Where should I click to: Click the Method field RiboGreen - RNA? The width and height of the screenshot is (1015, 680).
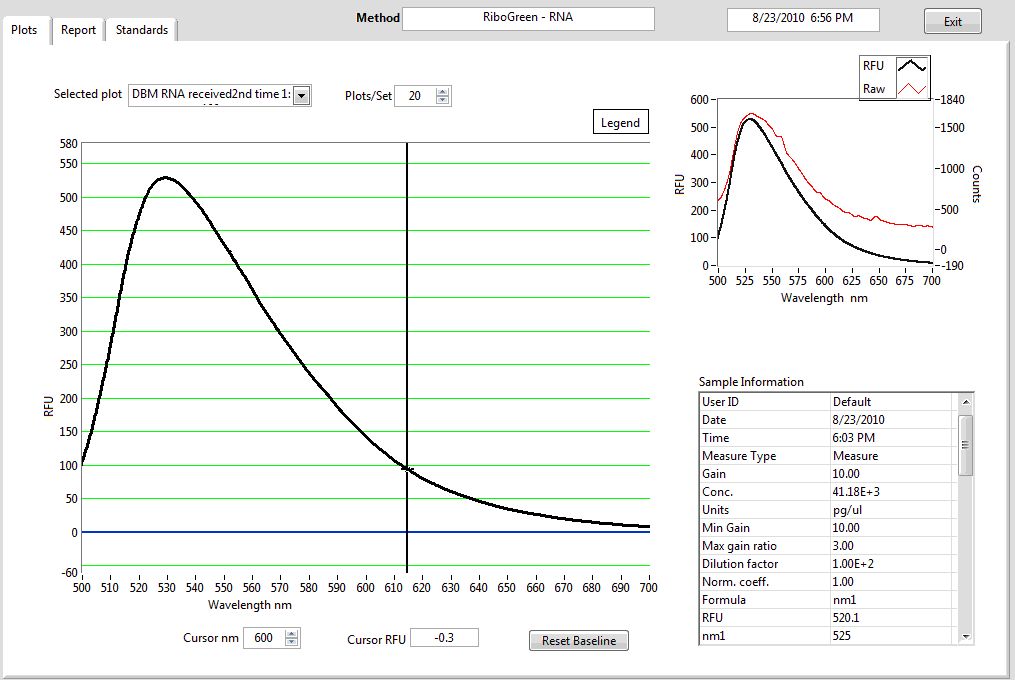coord(528,18)
